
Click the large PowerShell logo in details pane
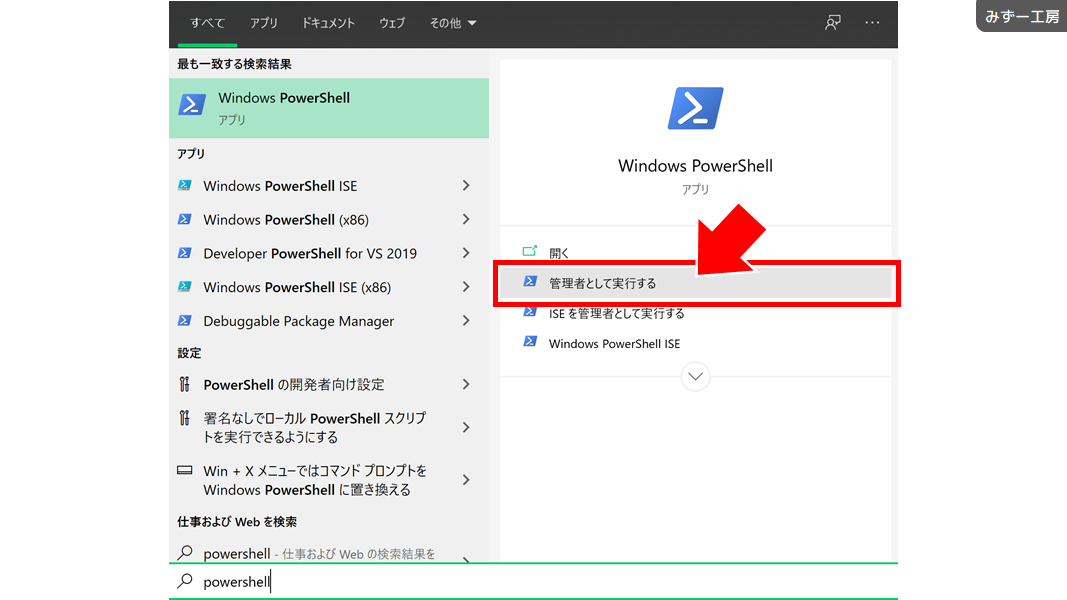[695, 108]
